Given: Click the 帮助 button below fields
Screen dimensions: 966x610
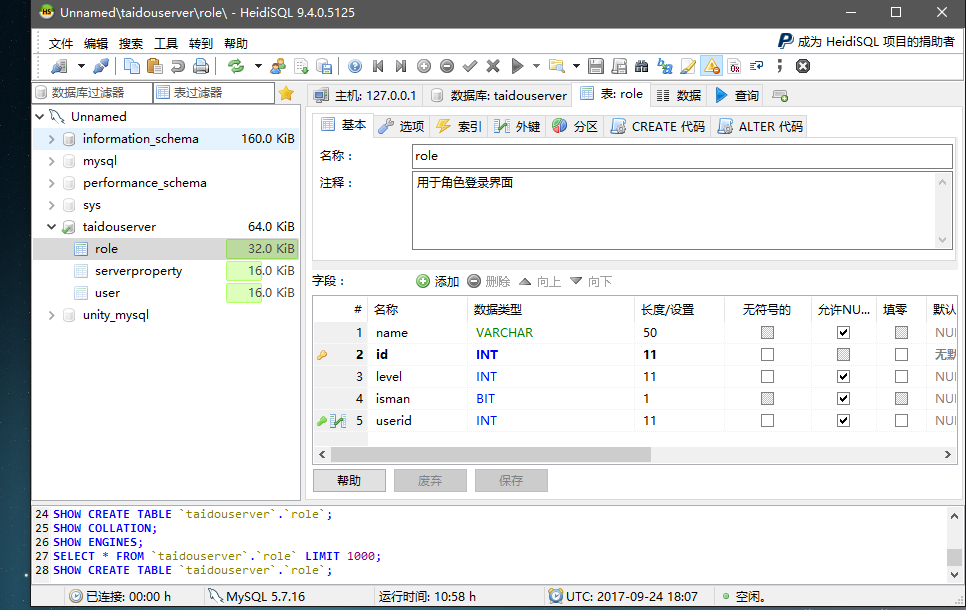Looking at the screenshot, I should 349,481.
